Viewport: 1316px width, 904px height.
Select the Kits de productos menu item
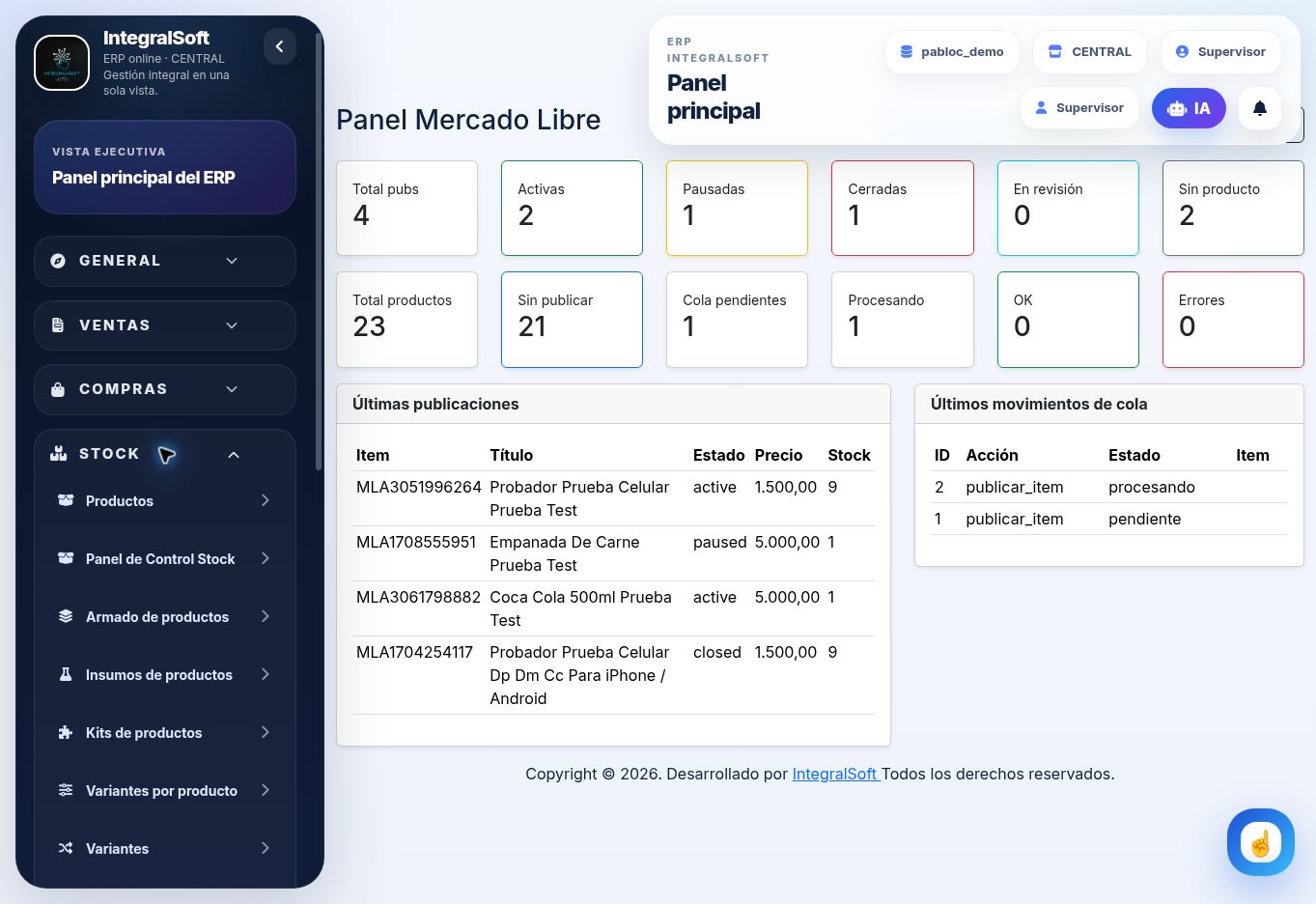pos(165,732)
